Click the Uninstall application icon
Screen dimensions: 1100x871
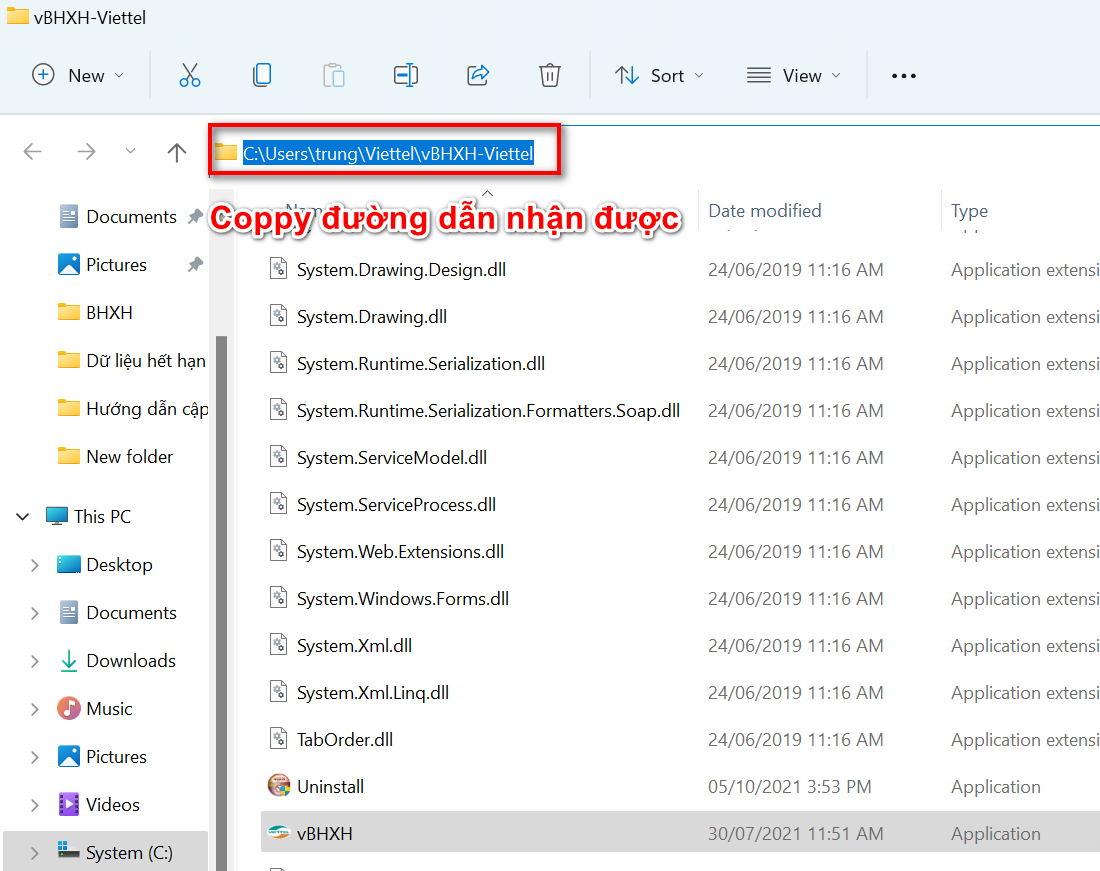[279, 785]
